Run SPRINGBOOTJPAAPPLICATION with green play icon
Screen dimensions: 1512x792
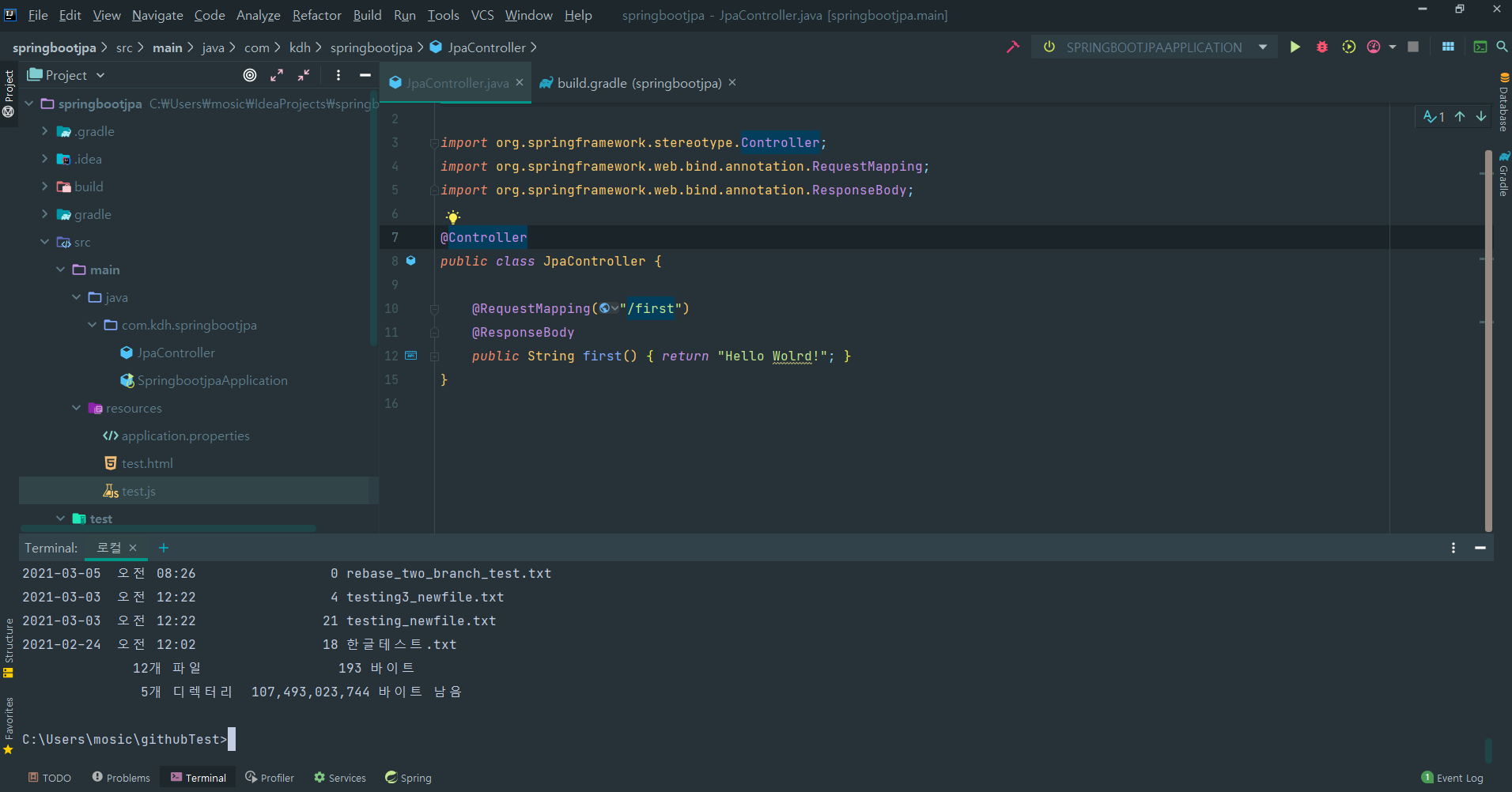tap(1295, 47)
